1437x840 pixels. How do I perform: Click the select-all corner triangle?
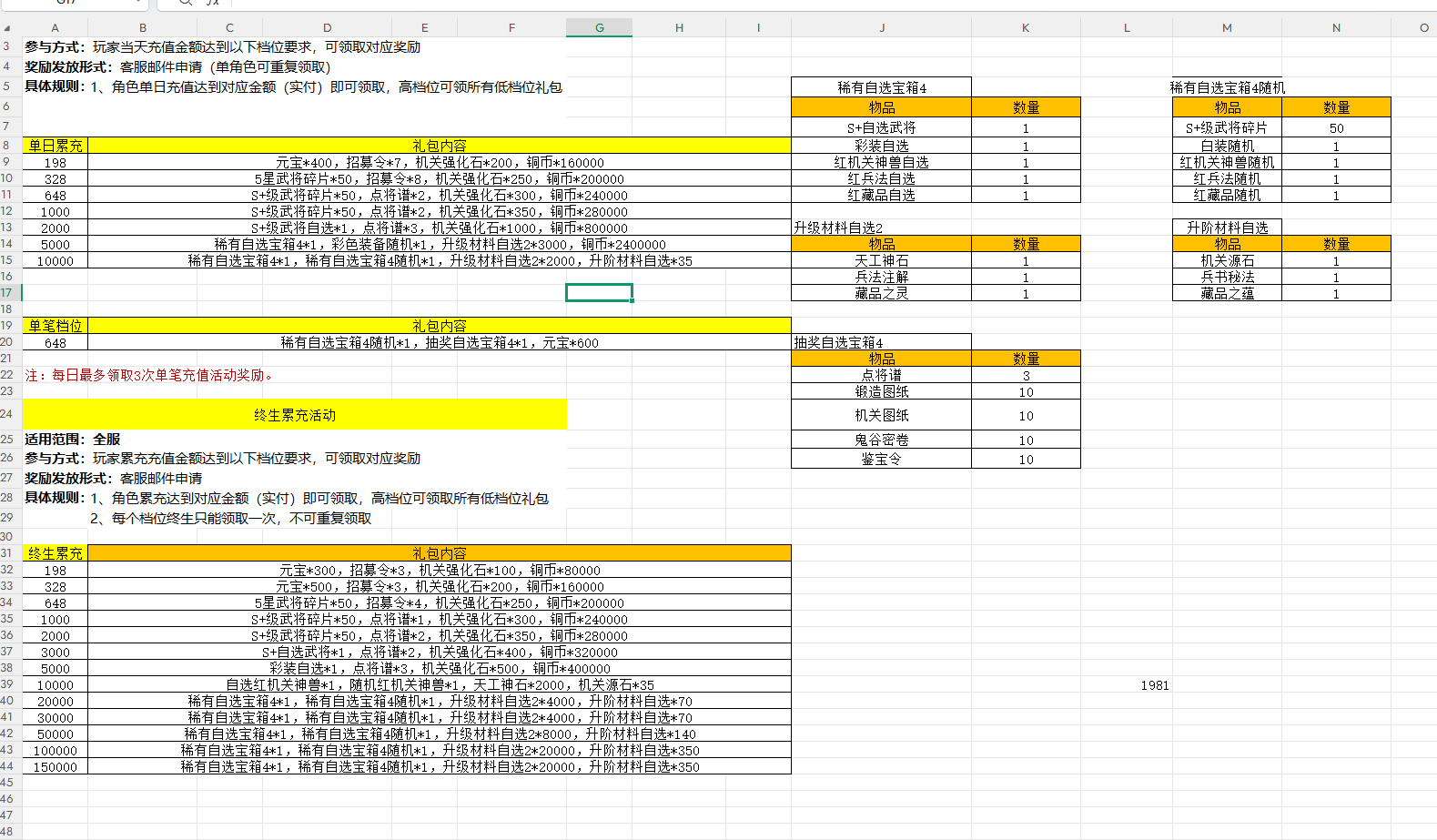pyautogui.click(x=7, y=28)
